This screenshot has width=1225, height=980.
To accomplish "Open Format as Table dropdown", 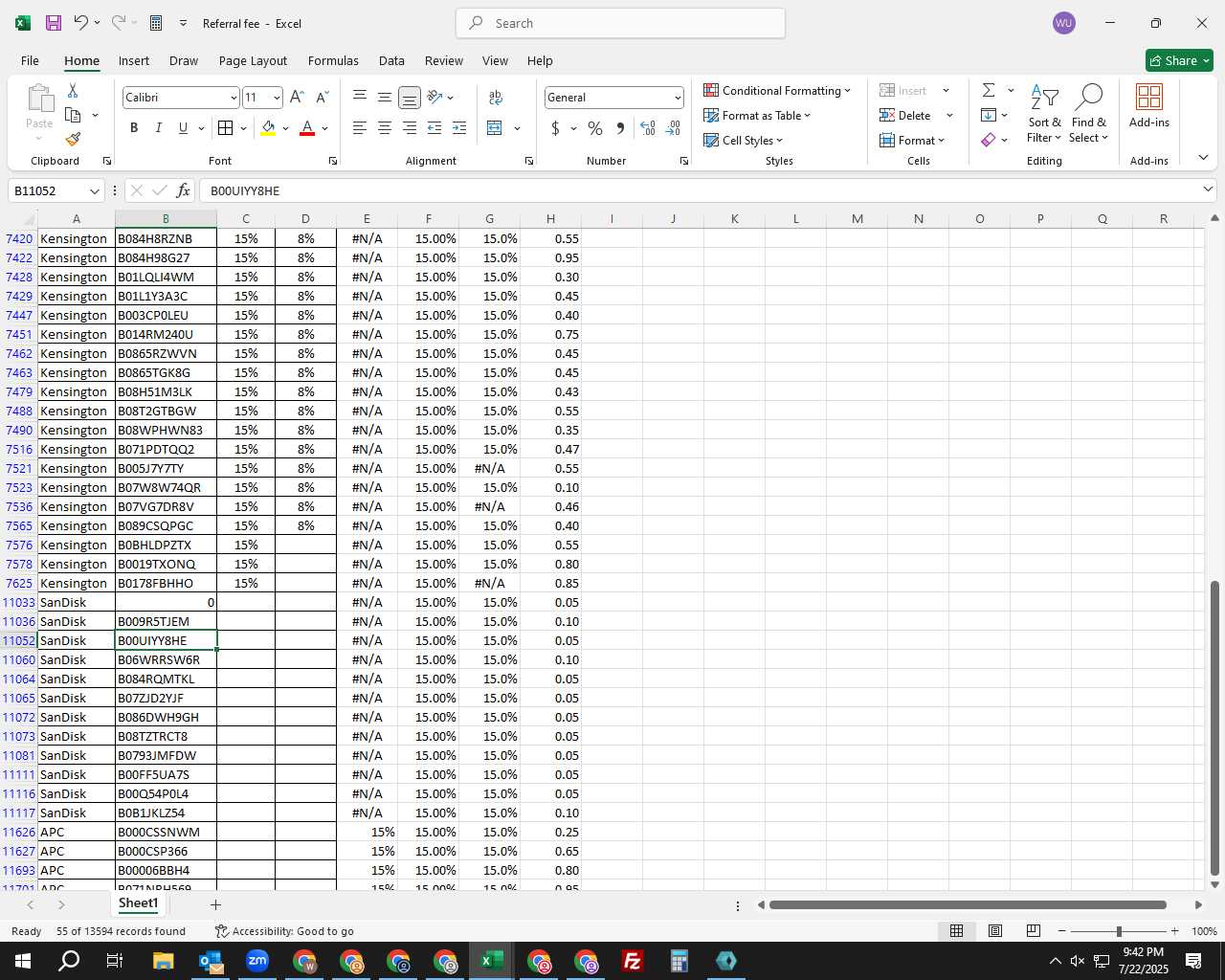I will pyautogui.click(x=757, y=115).
